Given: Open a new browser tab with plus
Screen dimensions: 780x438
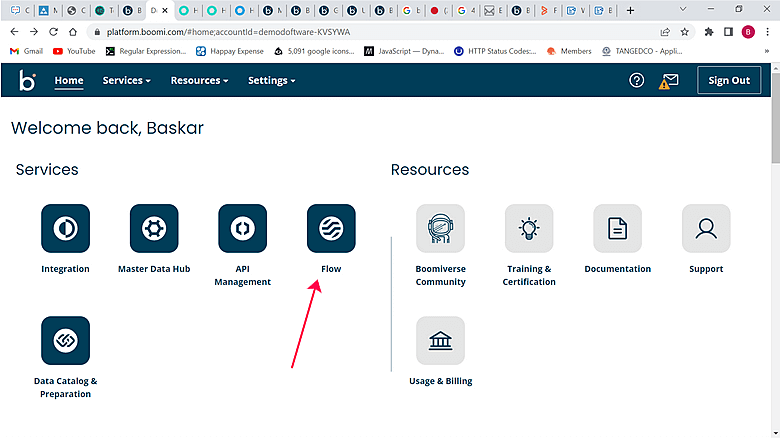Looking at the screenshot, I should 630,10.
